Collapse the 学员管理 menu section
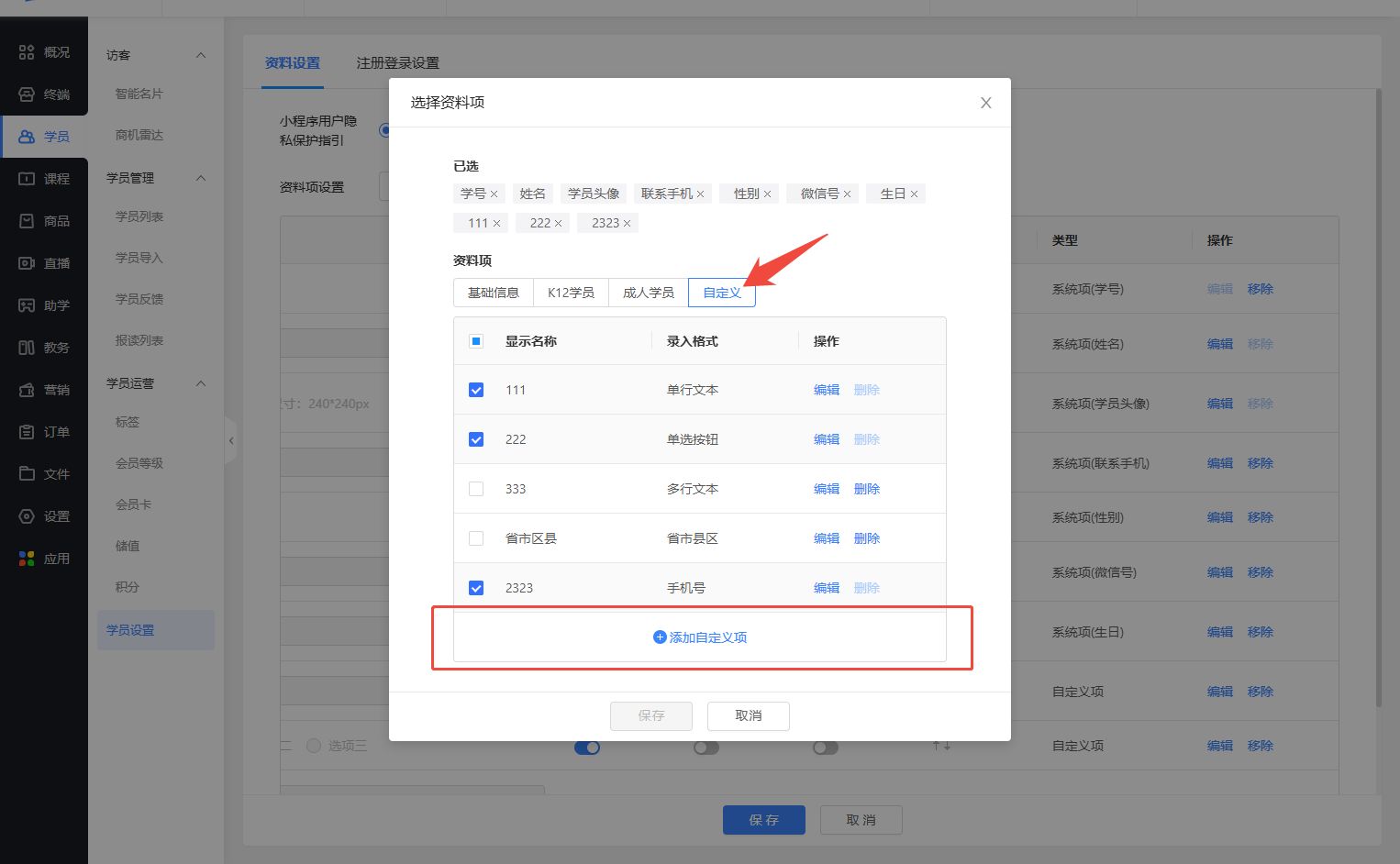This screenshot has width=1400, height=864. coord(201,178)
